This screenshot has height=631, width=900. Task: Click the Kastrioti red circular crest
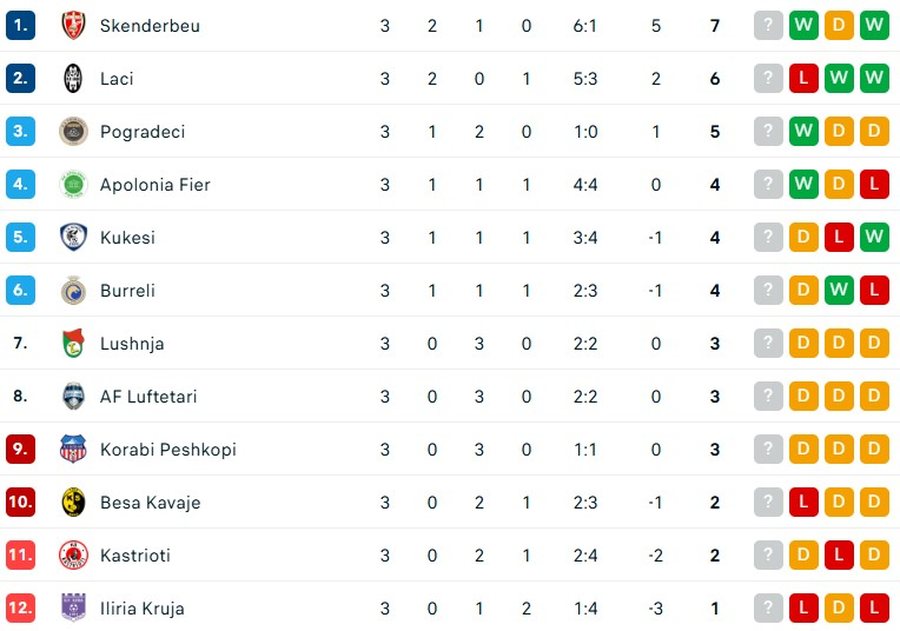(73, 555)
